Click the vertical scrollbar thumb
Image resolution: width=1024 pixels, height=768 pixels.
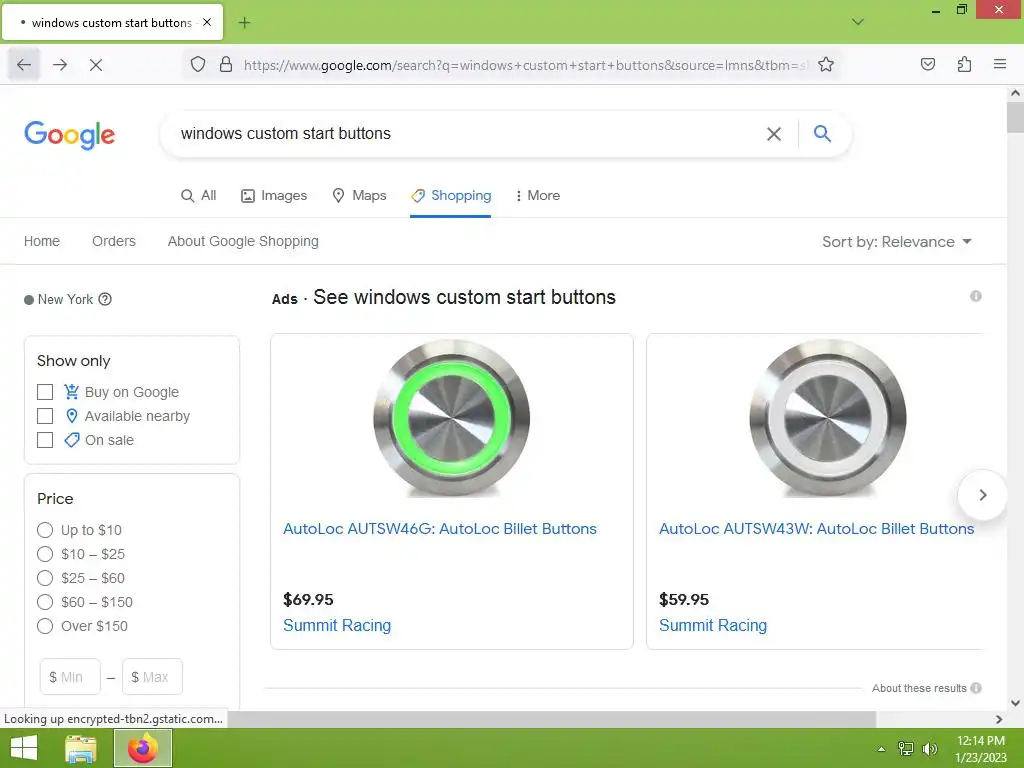pyautogui.click(x=1015, y=118)
